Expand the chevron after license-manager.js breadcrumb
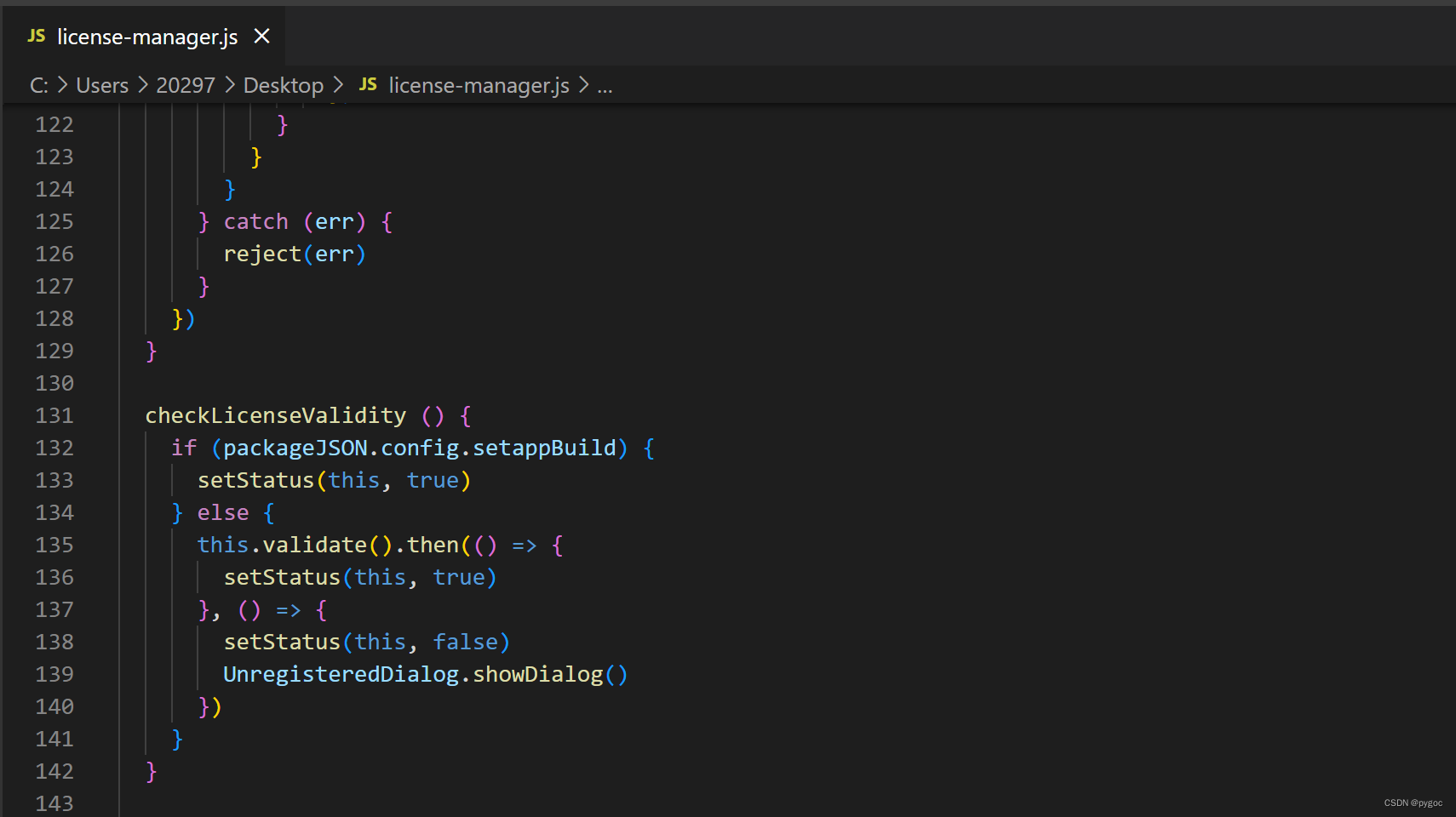 pos(583,85)
